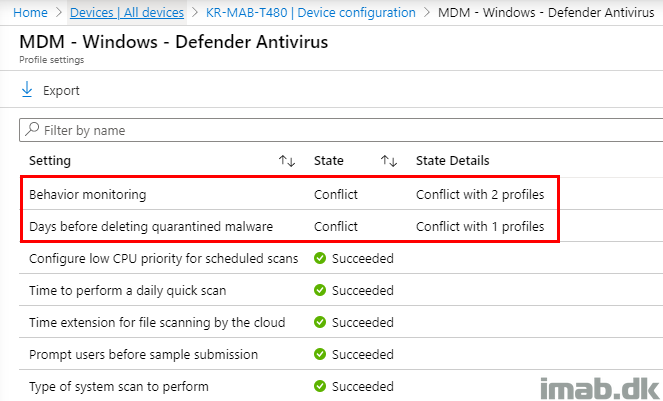663x401 pixels.
Task: Go to Devices | All devices breadcrumb
Action: tap(127, 13)
